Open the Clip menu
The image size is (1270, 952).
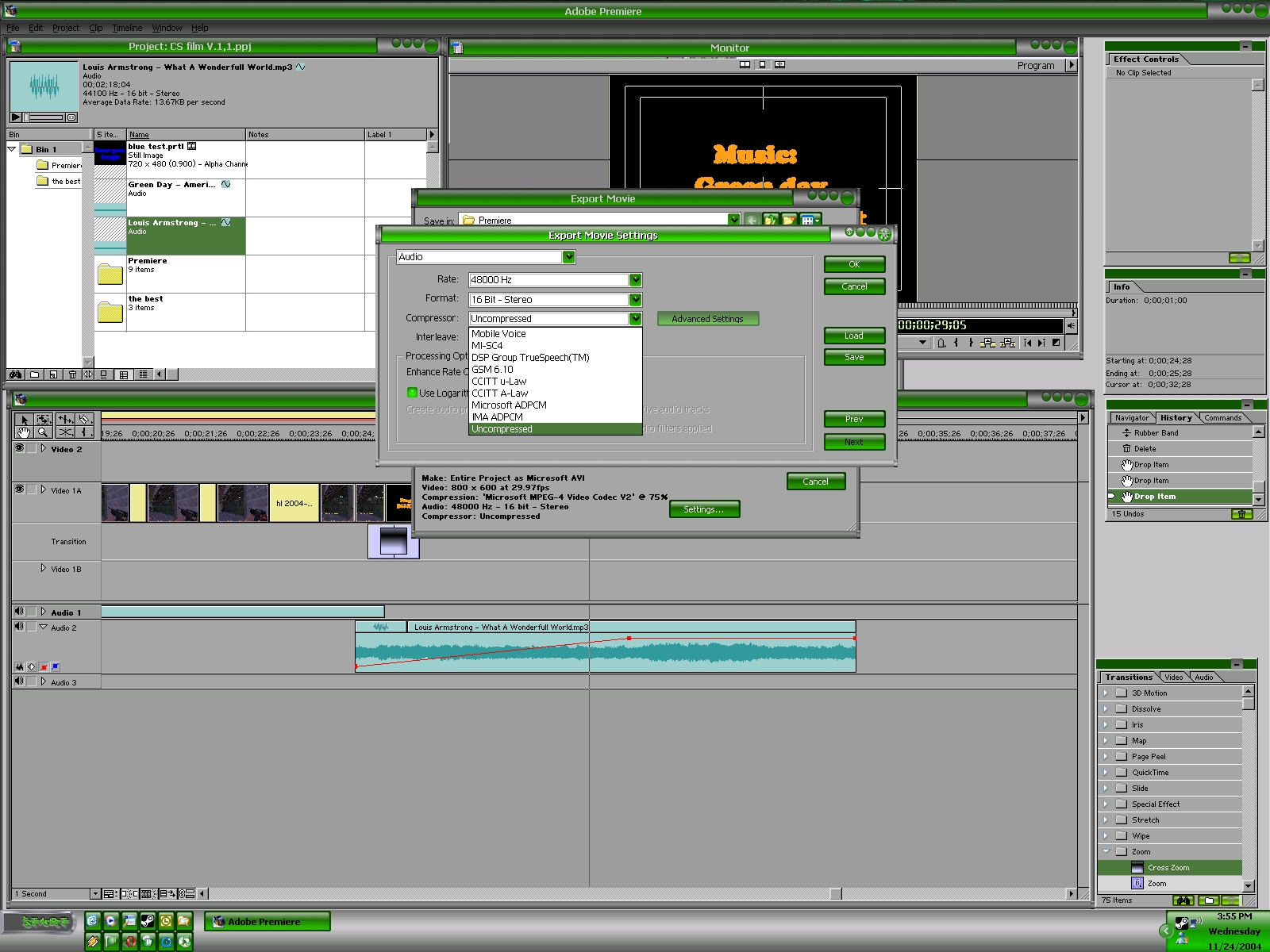pos(96,28)
